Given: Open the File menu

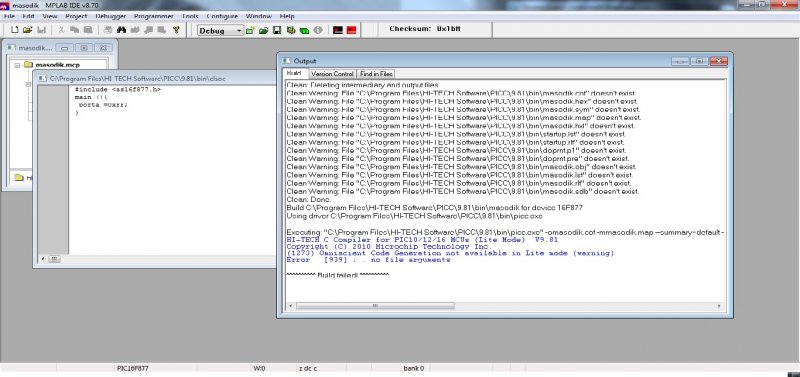Looking at the screenshot, I should point(10,16).
